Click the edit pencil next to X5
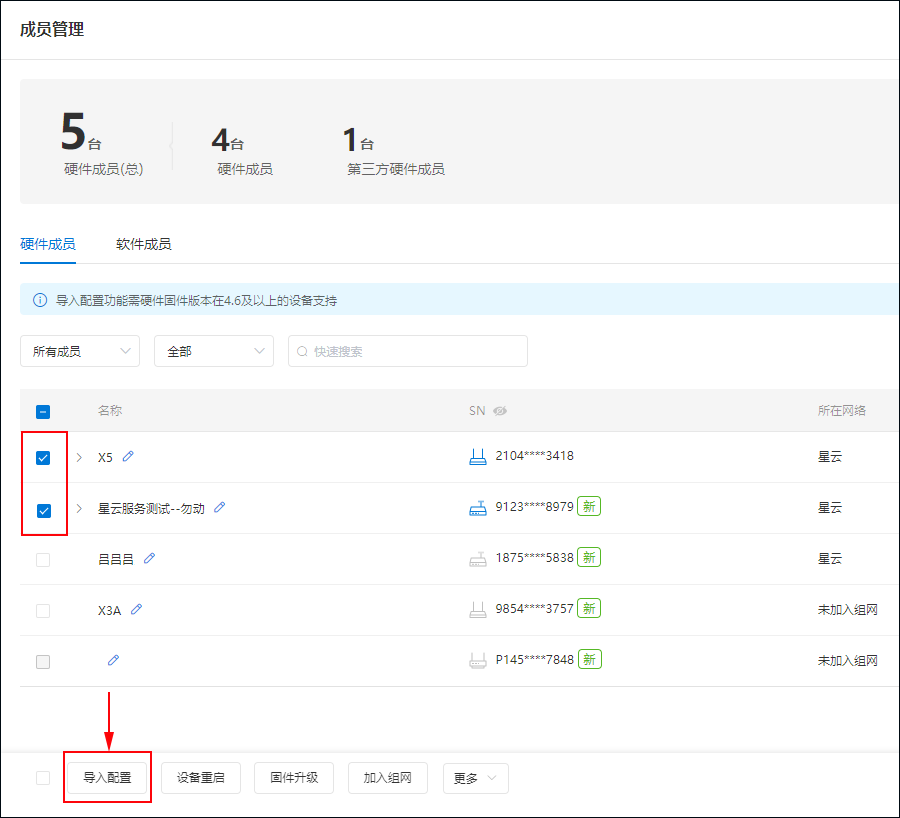This screenshot has height=818, width=900. pyautogui.click(x=128, y=457)
